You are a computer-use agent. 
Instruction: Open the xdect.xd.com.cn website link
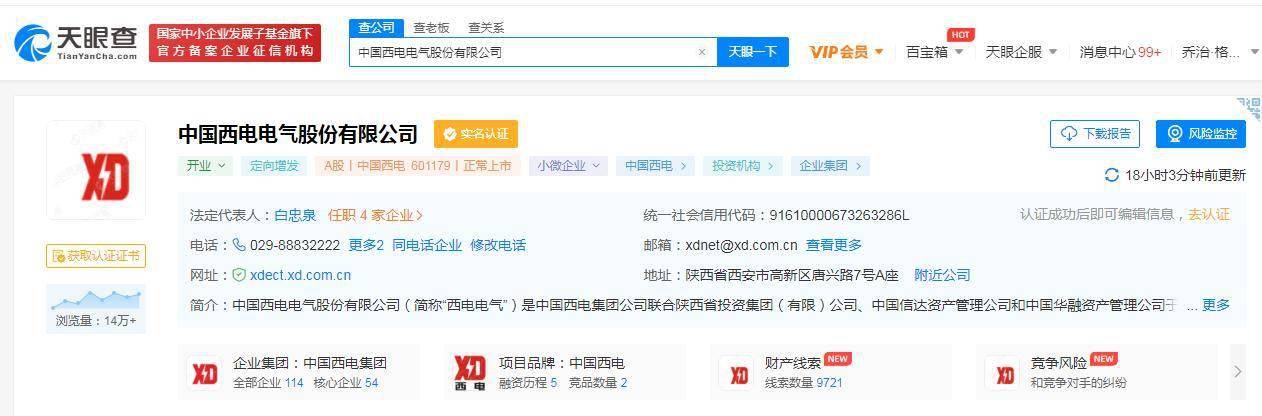[299, 275]
